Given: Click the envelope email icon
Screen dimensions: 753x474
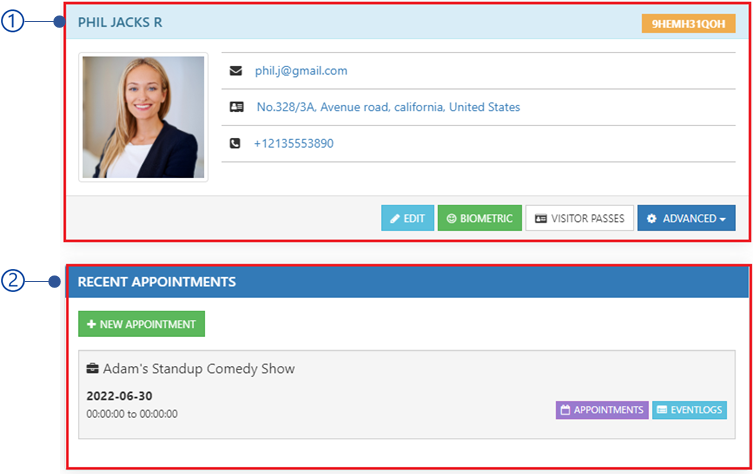Looking at the screenshot, I should tap(236, 71).
